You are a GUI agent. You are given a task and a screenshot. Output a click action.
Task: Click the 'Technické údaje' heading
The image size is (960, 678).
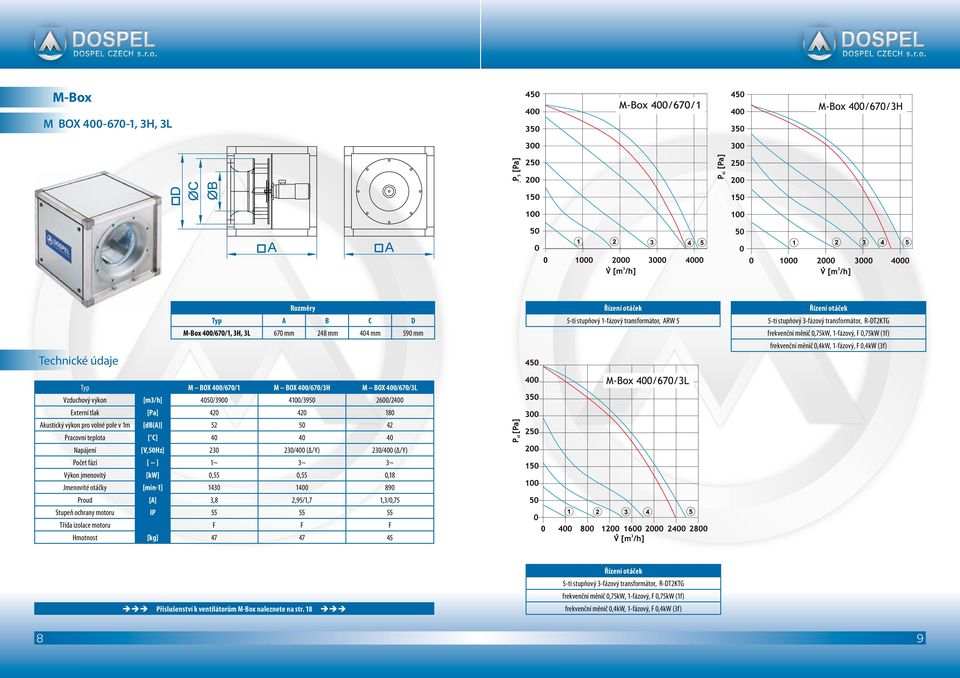78,361
